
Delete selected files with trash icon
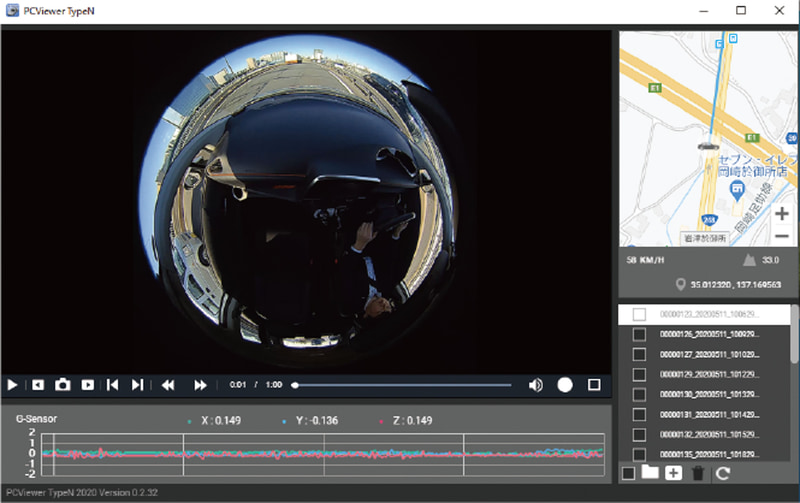(698, 472)
